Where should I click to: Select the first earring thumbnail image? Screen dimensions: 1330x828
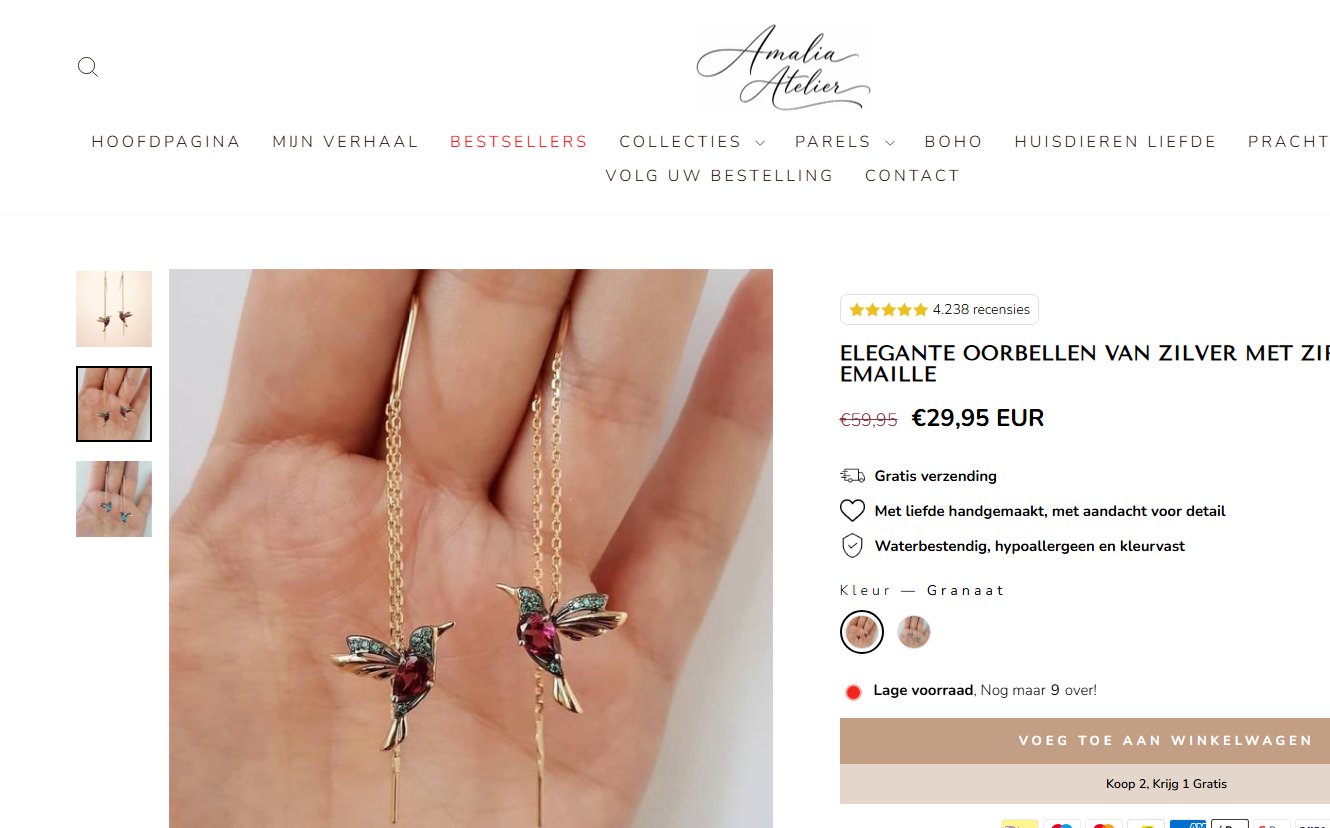tap(114, 309)
